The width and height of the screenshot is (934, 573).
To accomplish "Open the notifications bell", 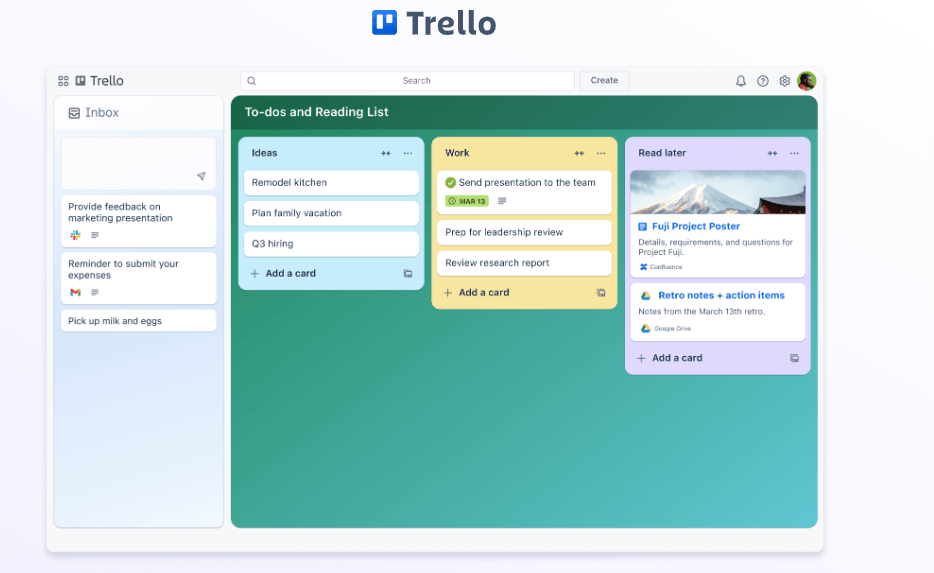I will coord(740,81).
